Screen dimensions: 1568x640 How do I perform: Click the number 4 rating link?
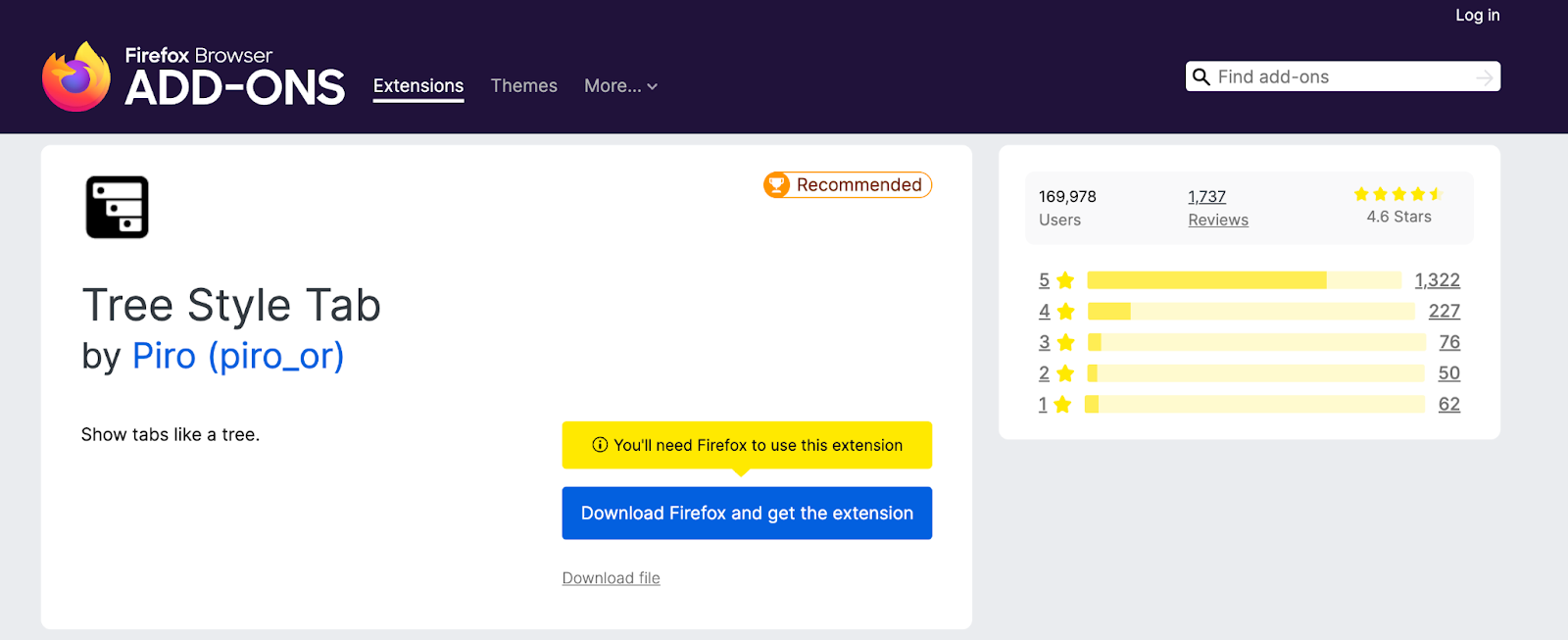tap(1045, 312)
